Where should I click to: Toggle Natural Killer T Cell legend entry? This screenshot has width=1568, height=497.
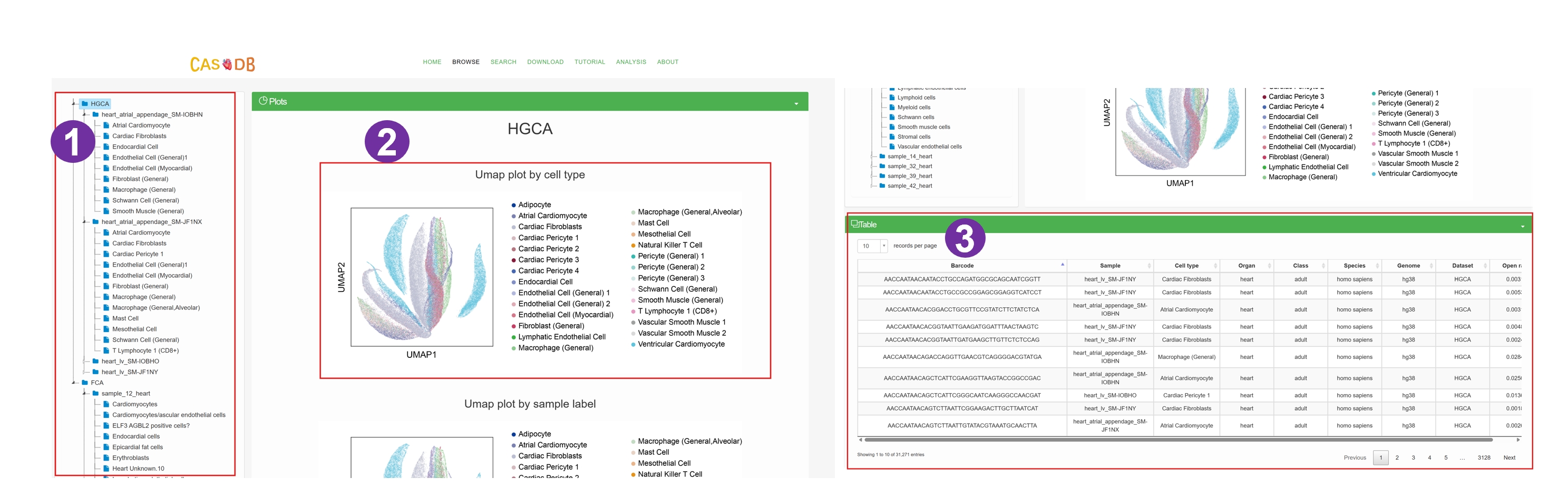[669, 245]
